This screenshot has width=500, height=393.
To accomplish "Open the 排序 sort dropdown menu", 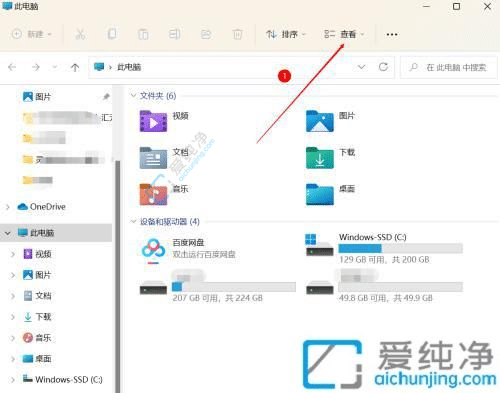I will [286, 34].
